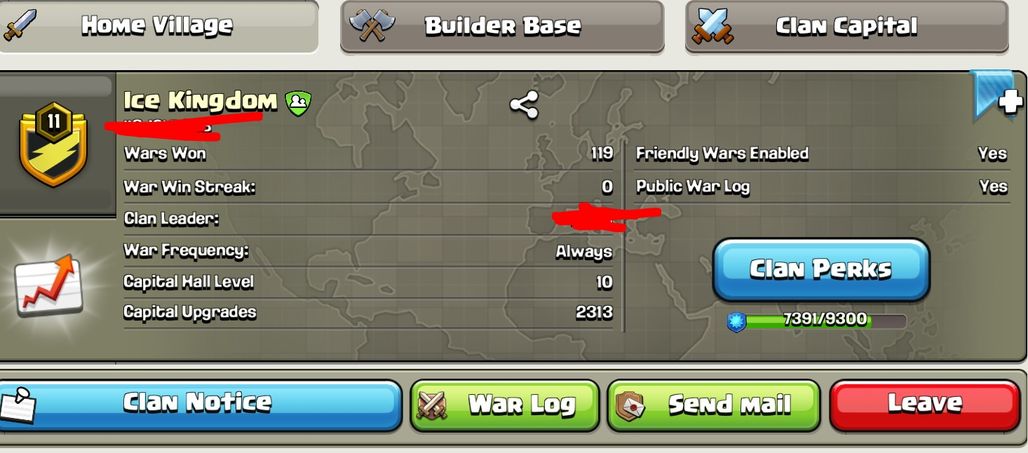
Task: Tap the share icon beside clan name
Action: click(524, 105)
